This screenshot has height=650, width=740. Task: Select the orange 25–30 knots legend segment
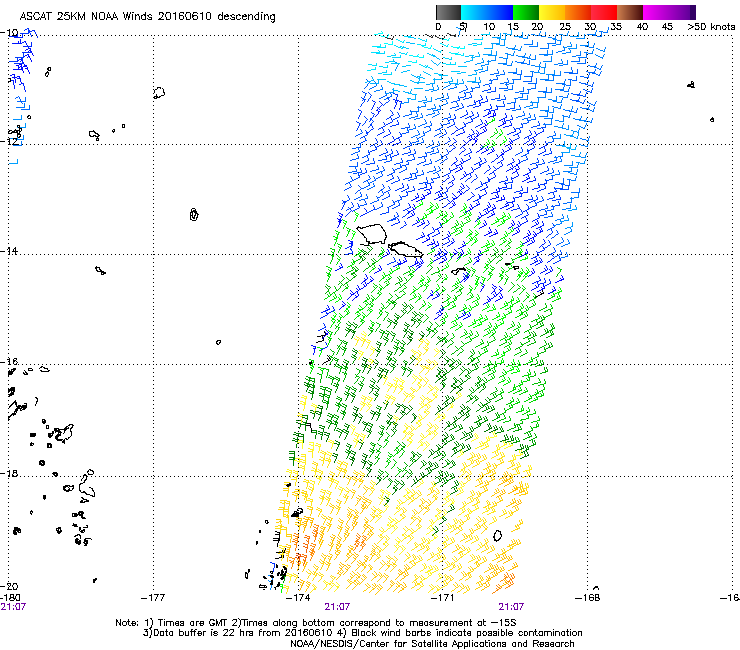pyautogui.click(x=578, y=12)
